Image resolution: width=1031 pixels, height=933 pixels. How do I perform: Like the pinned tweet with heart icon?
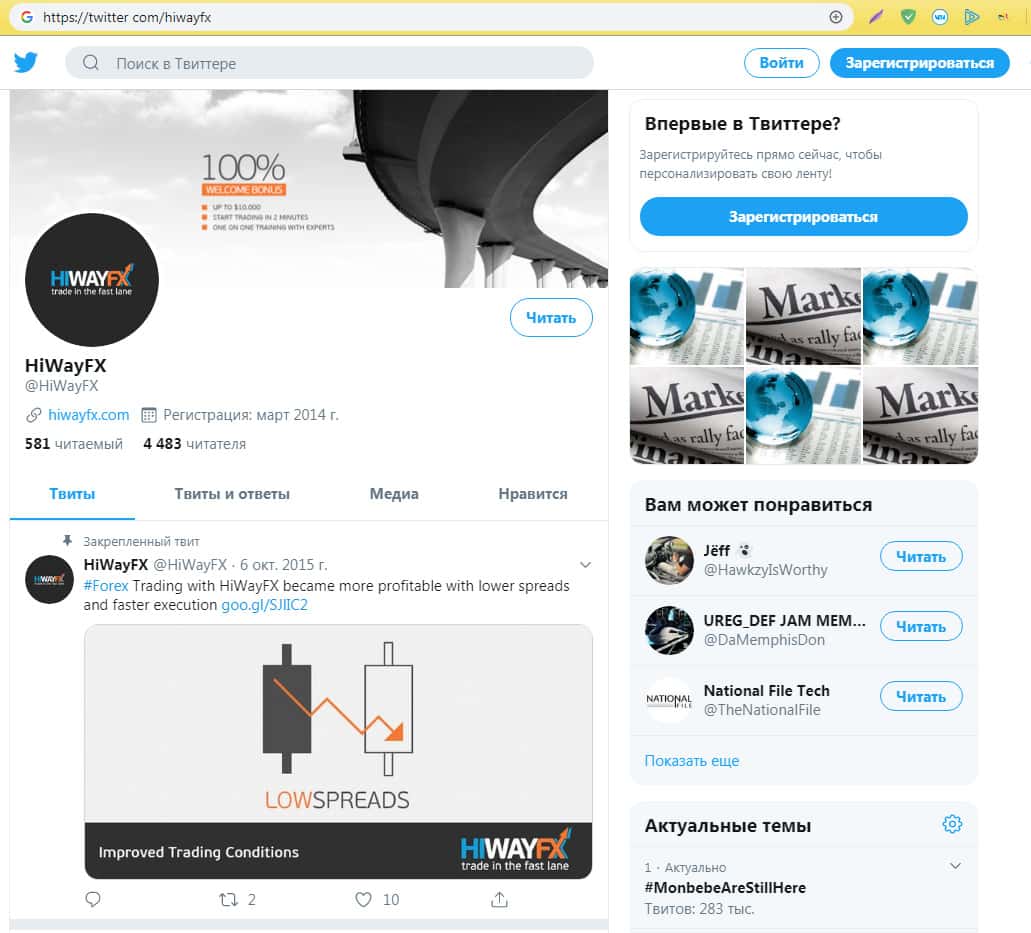[364, 899]
